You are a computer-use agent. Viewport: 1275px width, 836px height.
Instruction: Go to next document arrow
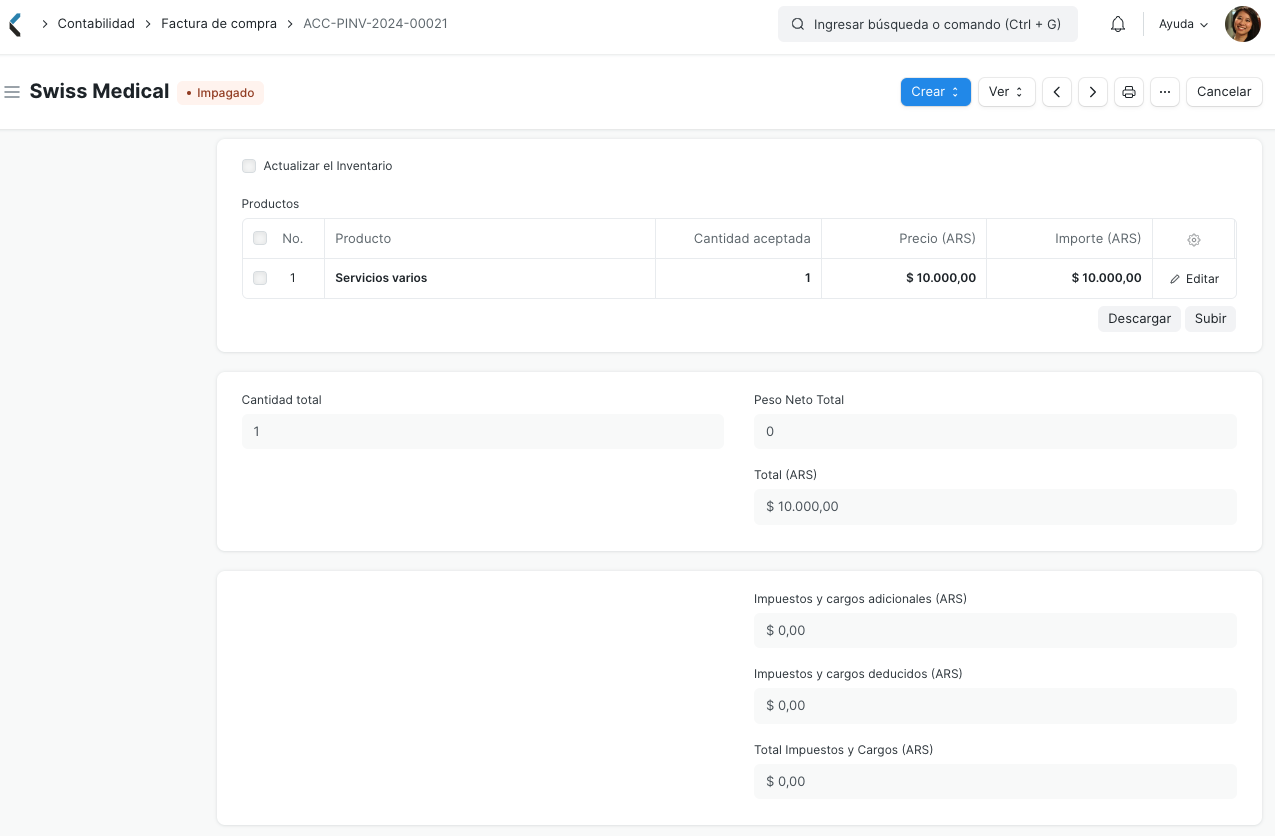(x=1092, y=92)
